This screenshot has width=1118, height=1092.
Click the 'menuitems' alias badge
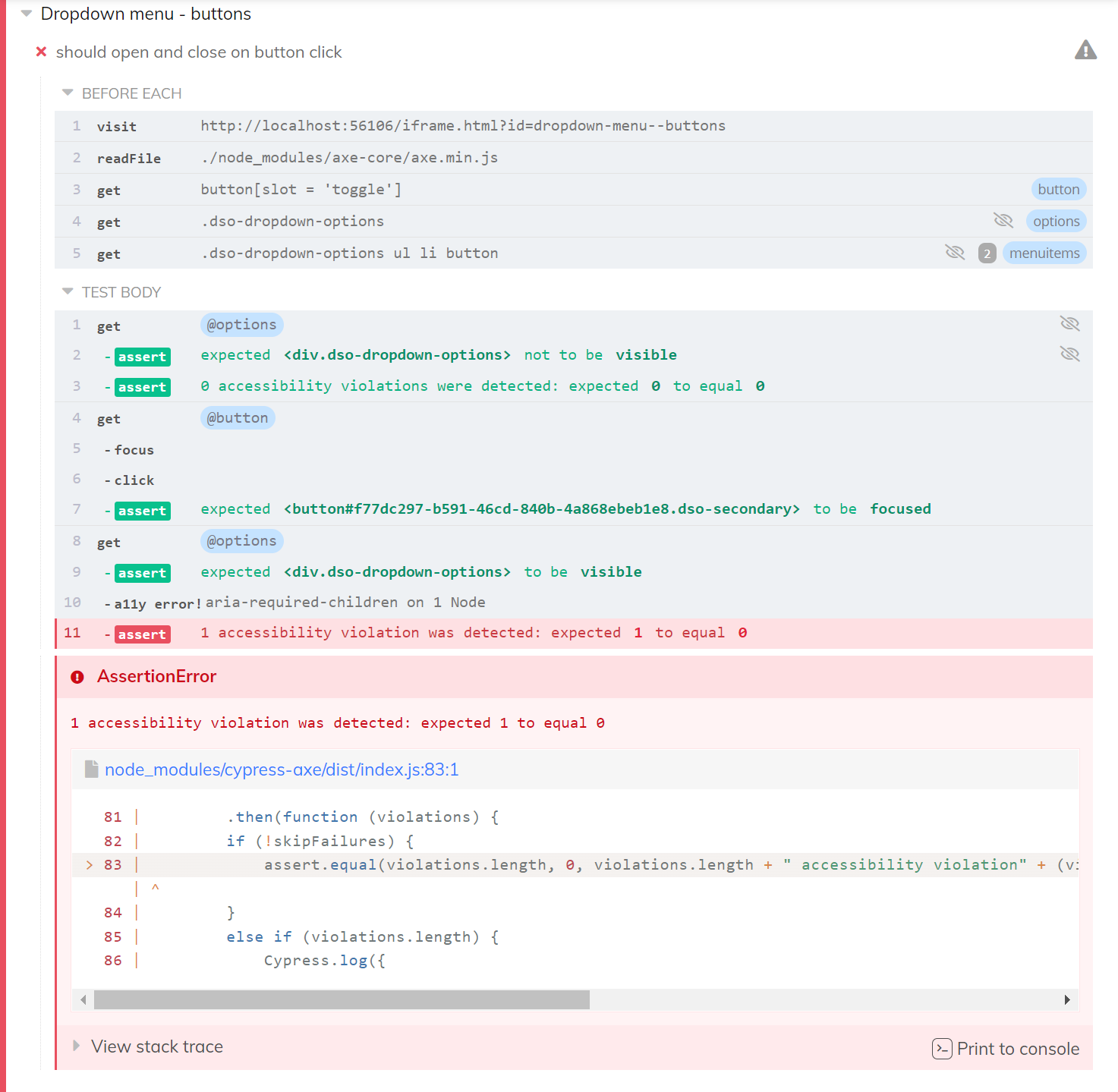click(x=1044, y=253)
